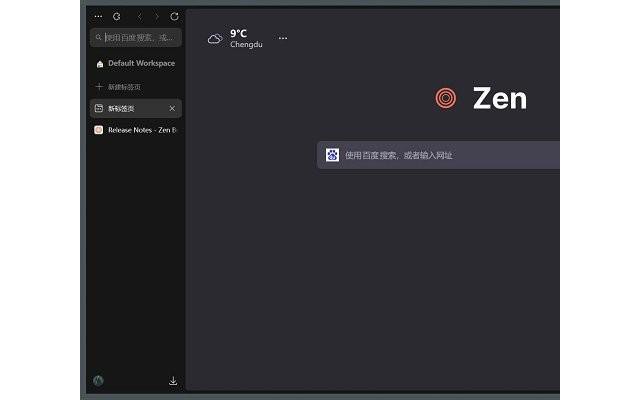The image size is (640, 400).
Task: Close the active new tab
Action: [x=172, y=108]
